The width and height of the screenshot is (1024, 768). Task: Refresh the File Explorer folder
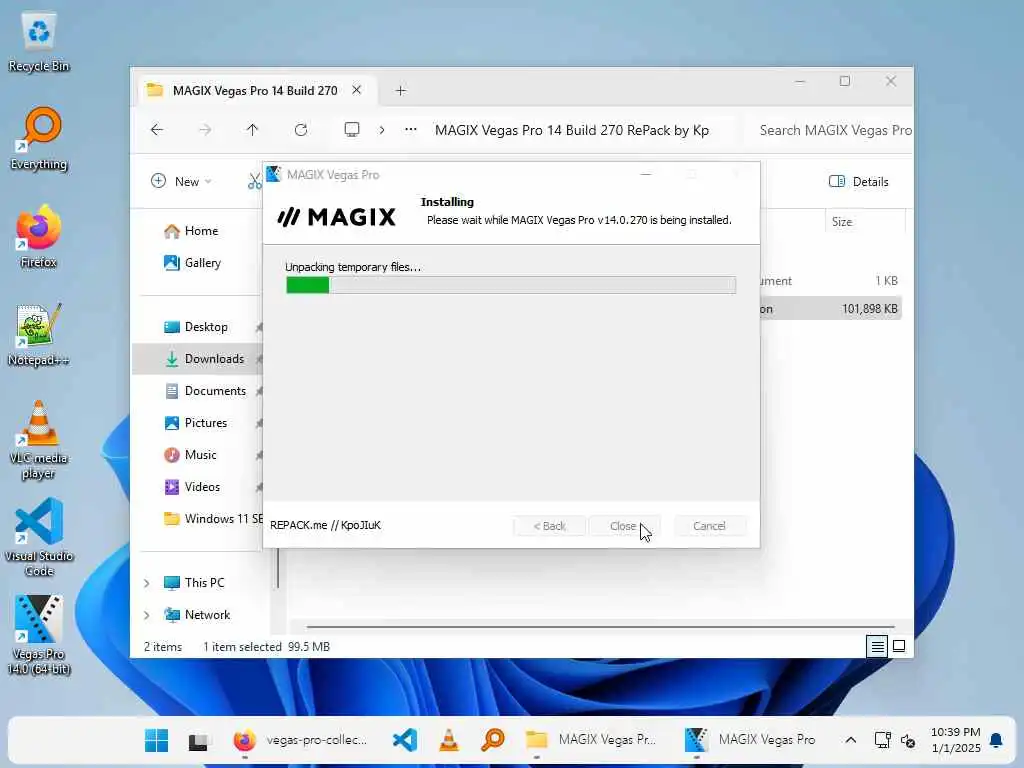pyautogui.click(x=300, y=130)
